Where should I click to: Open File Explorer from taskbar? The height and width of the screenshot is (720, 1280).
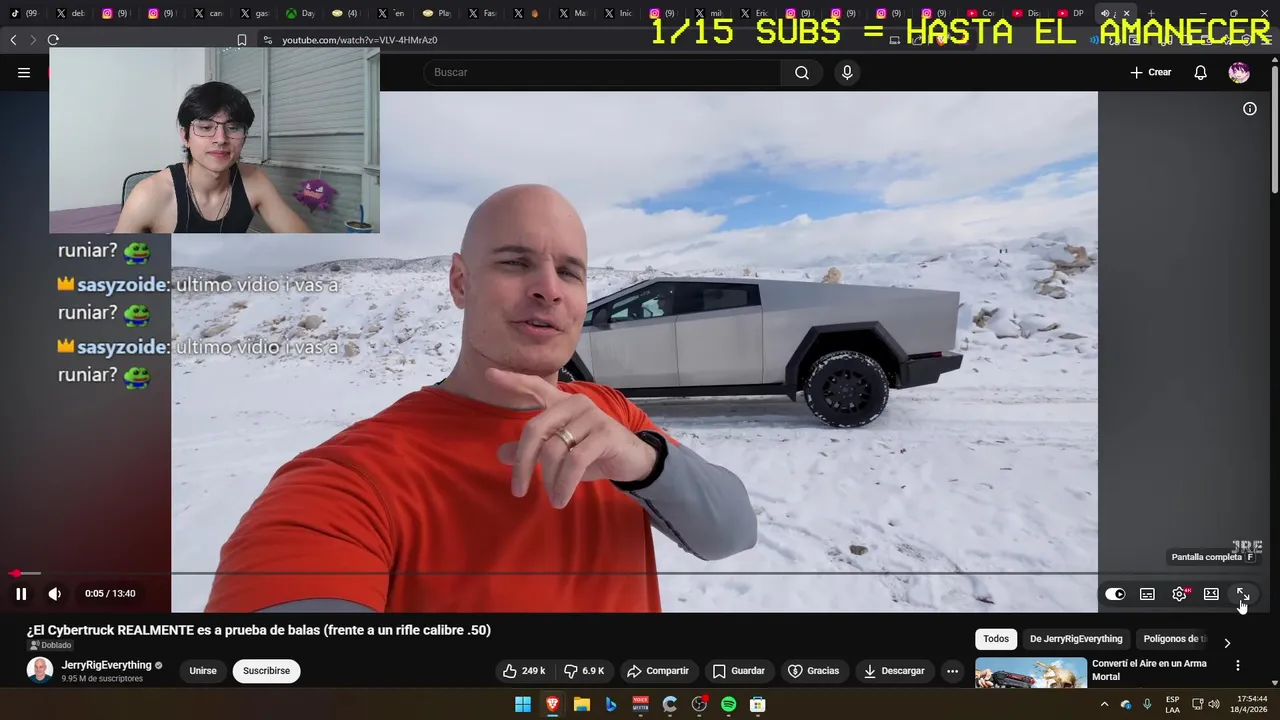click(x=581, y=705)
